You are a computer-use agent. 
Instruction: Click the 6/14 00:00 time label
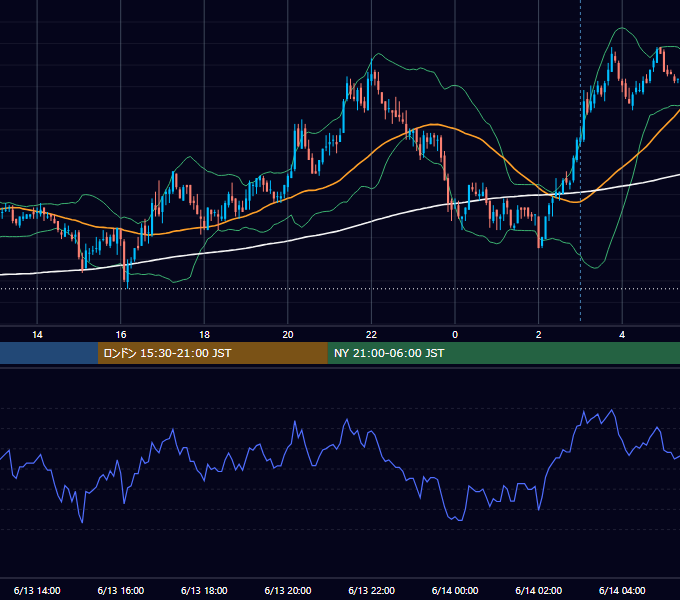coord(455,590)
